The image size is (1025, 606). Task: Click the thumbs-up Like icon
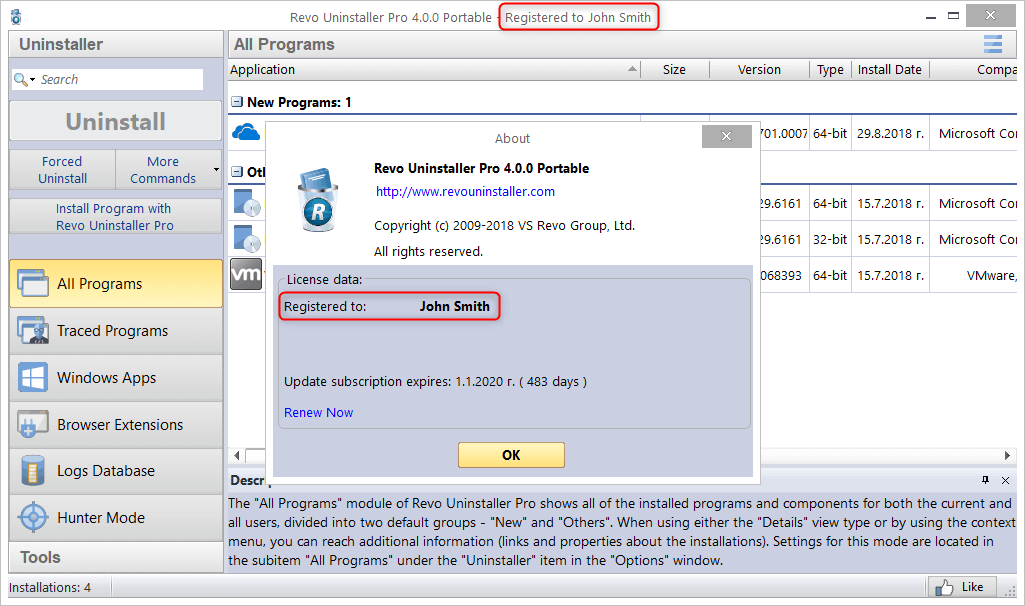(x=944, y=587)
